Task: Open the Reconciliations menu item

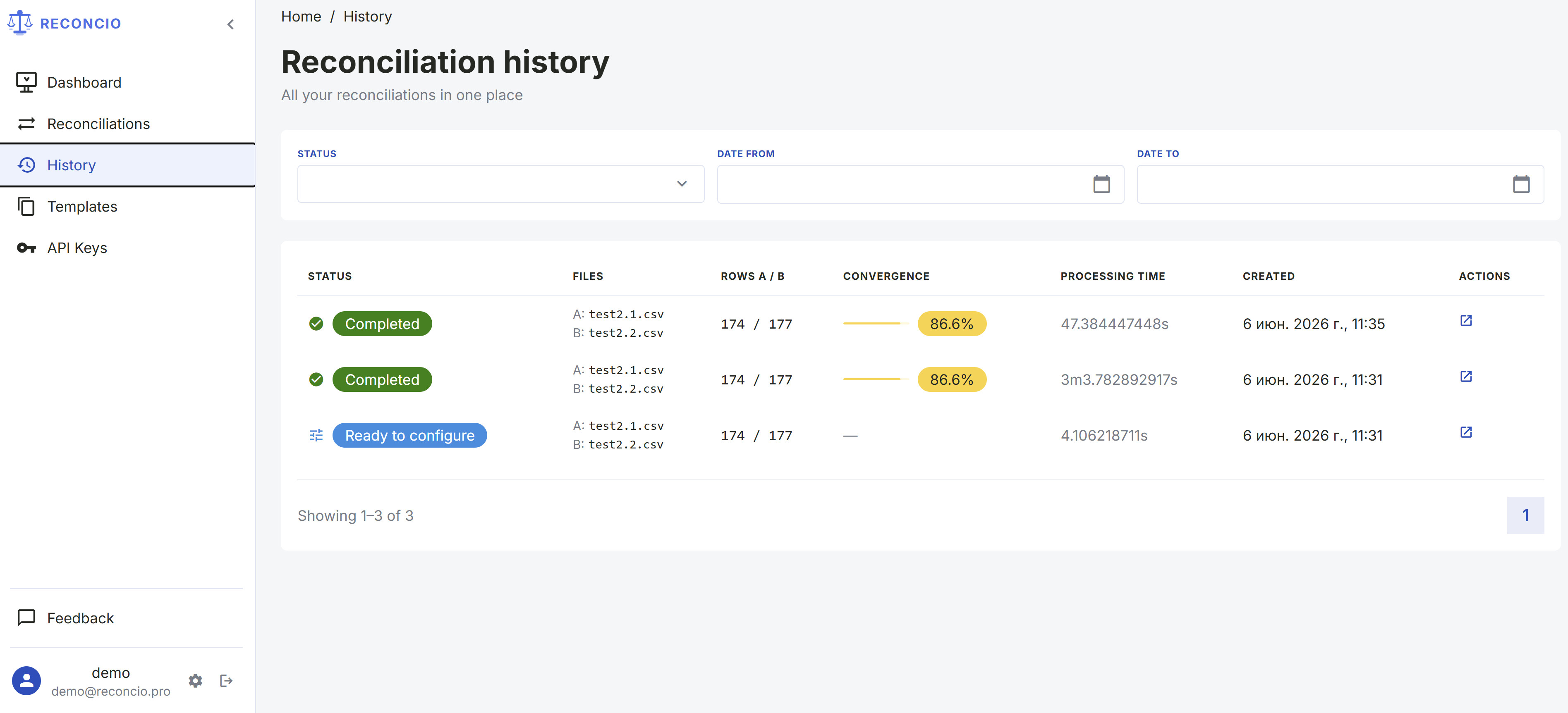Action: (127, 124)
